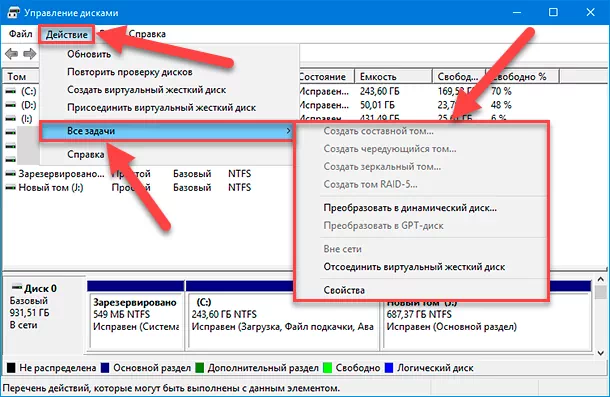Open Свойства from the submenu
Viewport: 610px width, 397px height.
tap(344, 290)
